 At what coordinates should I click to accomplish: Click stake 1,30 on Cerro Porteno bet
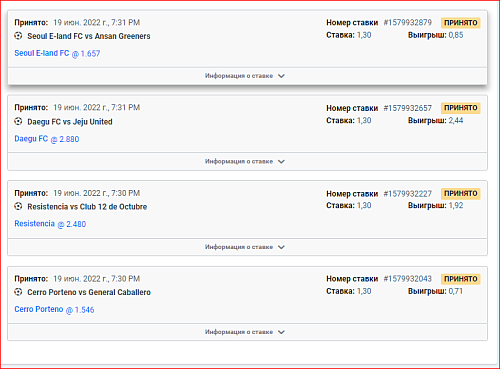coord(364,291)
